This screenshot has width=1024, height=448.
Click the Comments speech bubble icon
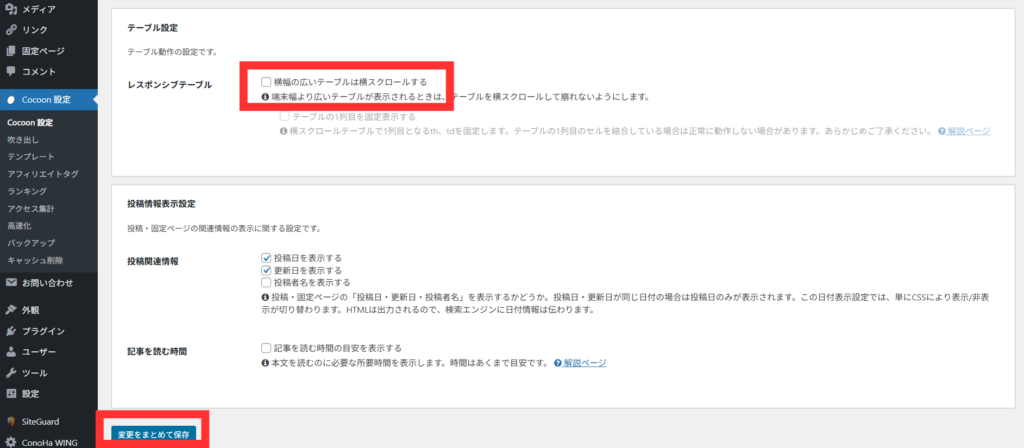click(x=10, y=72)
